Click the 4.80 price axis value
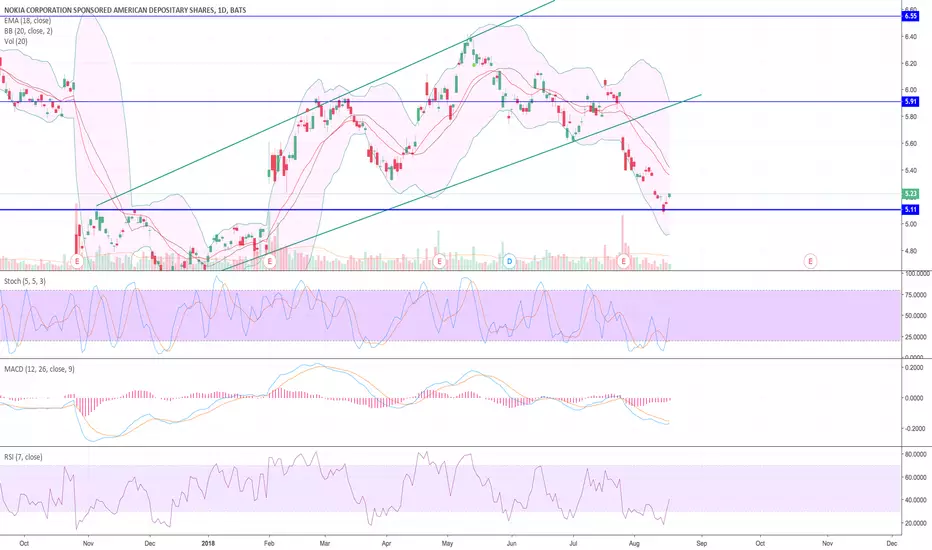 [x=911, y=251]
